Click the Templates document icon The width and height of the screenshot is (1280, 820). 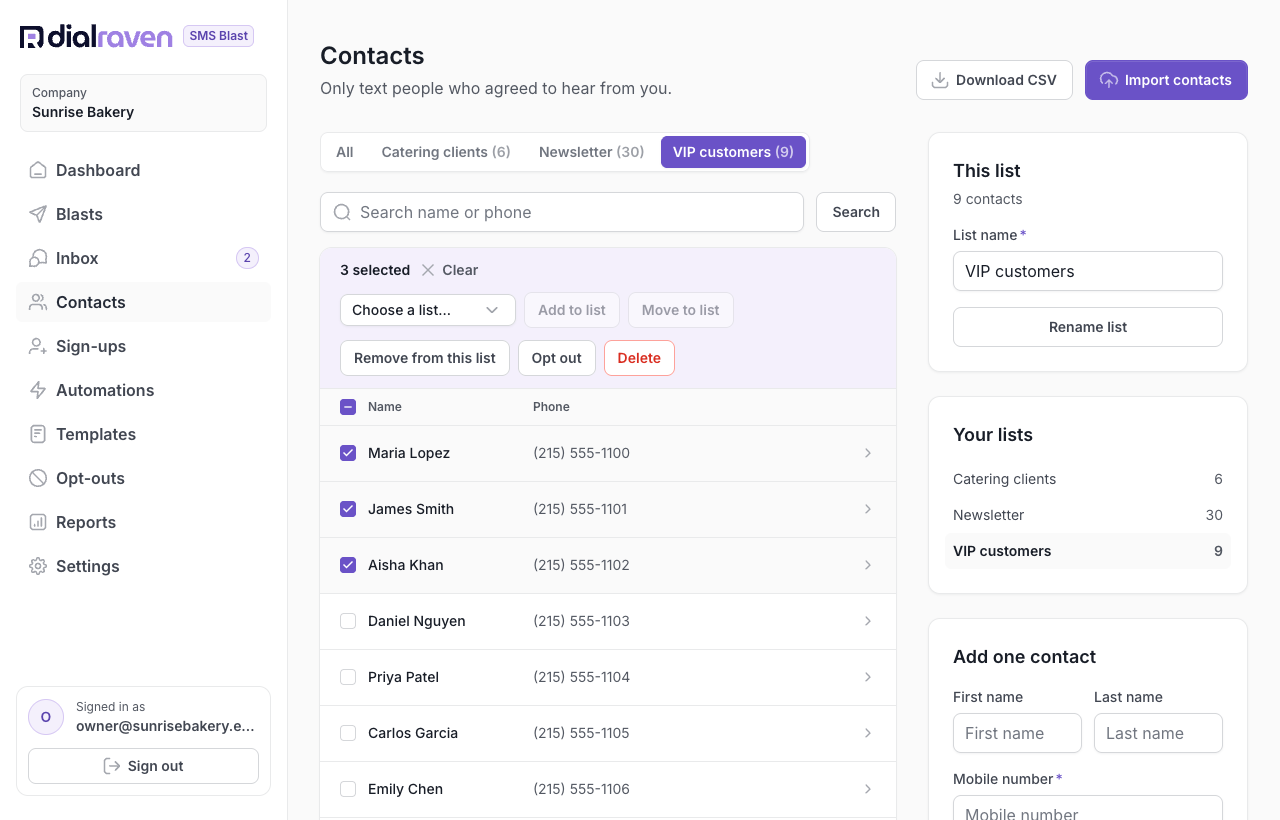click(x=38, y=434)
